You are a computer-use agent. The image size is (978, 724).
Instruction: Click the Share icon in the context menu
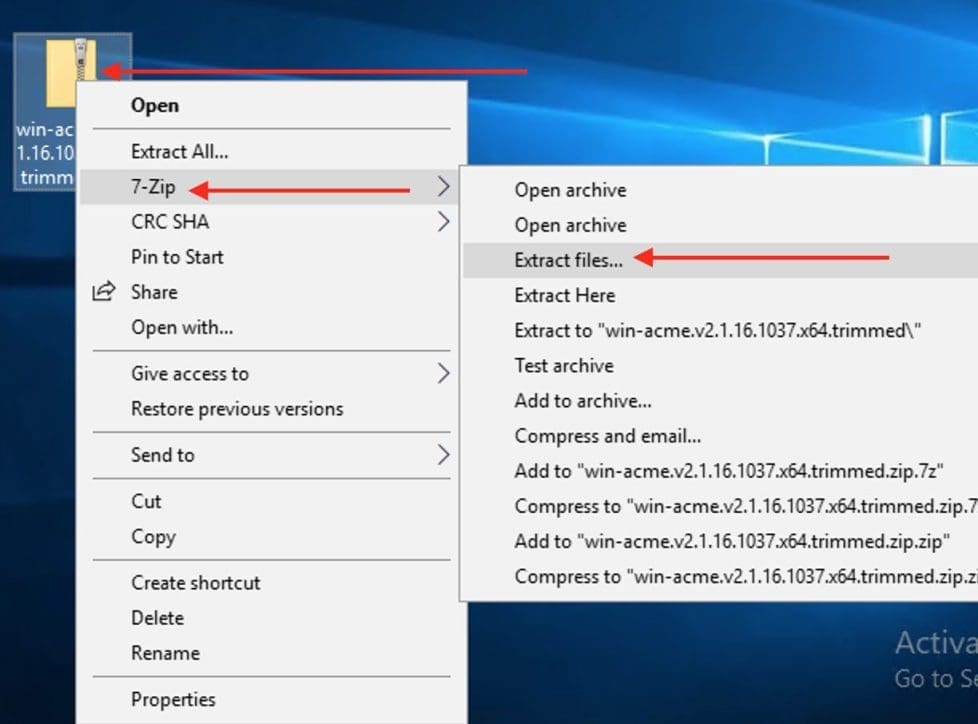coord(104,292)
